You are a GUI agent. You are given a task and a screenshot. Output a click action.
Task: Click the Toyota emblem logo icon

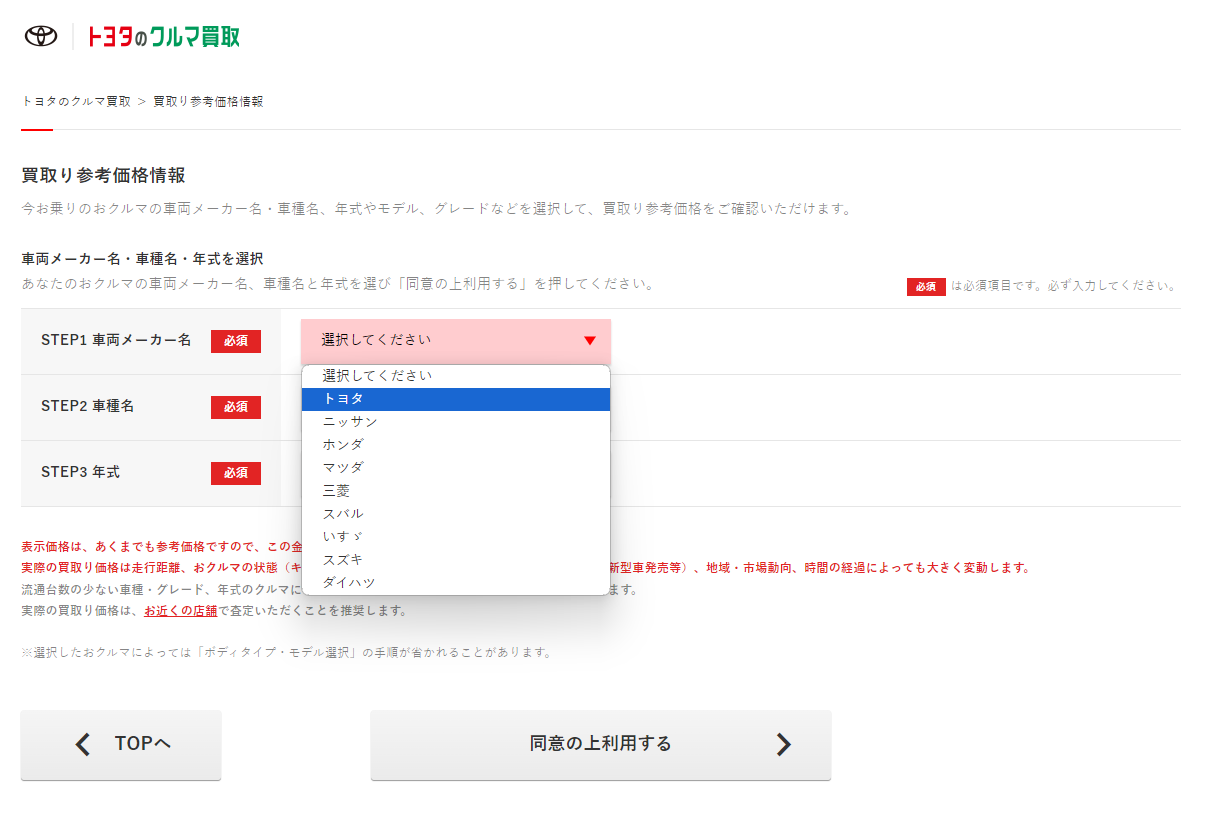[x=41, y=37]
